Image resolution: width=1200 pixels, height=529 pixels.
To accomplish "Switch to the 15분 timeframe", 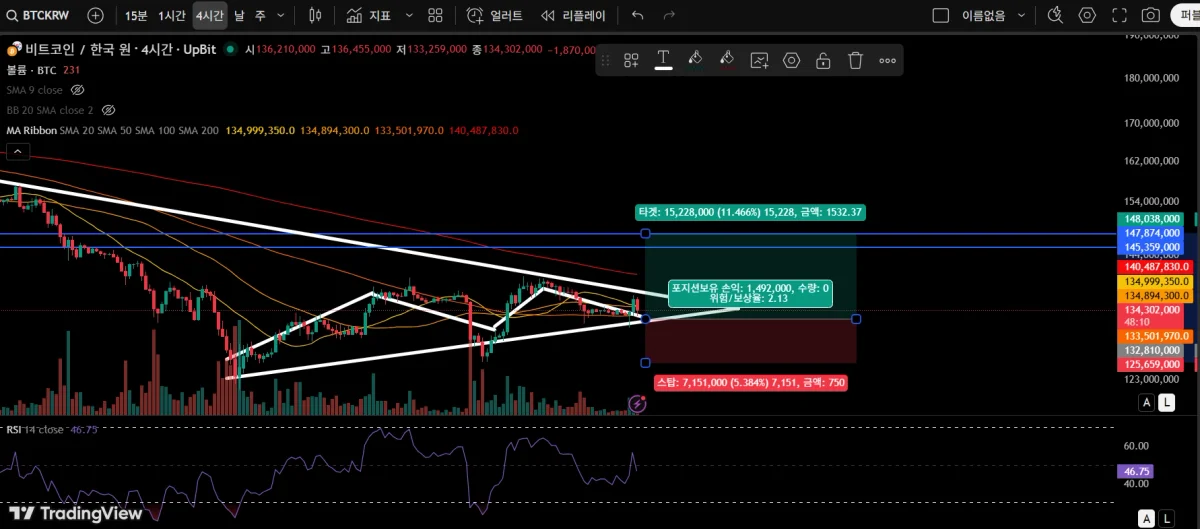I will pyautogui.click(x=136, y=15).
